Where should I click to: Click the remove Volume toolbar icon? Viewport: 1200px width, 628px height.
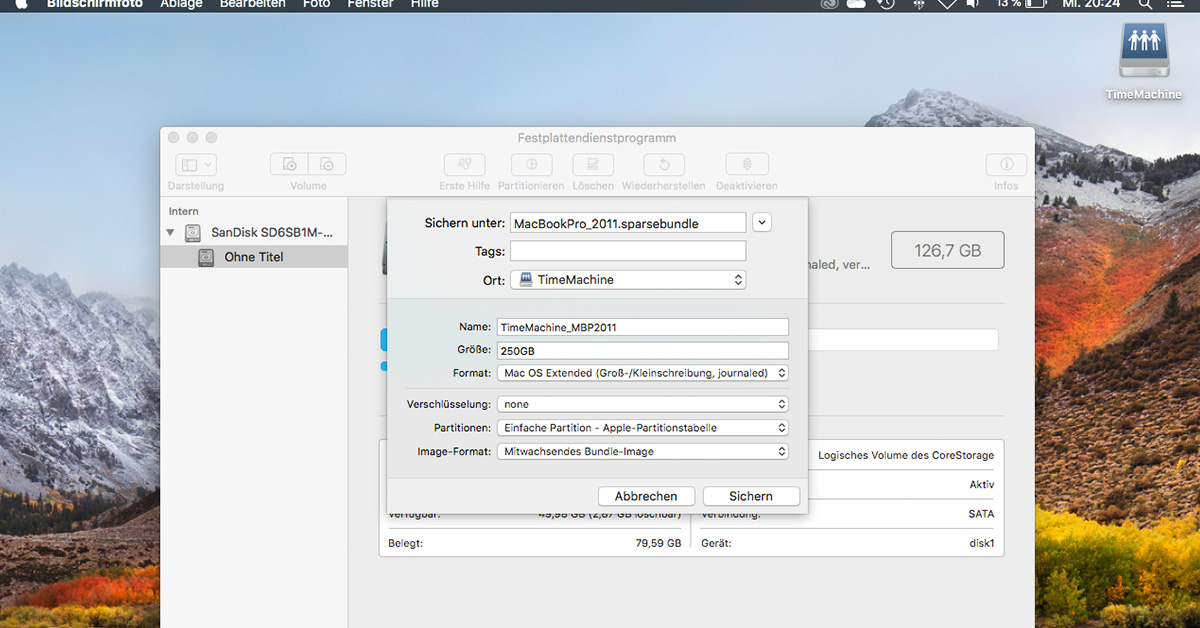(327, 165)
